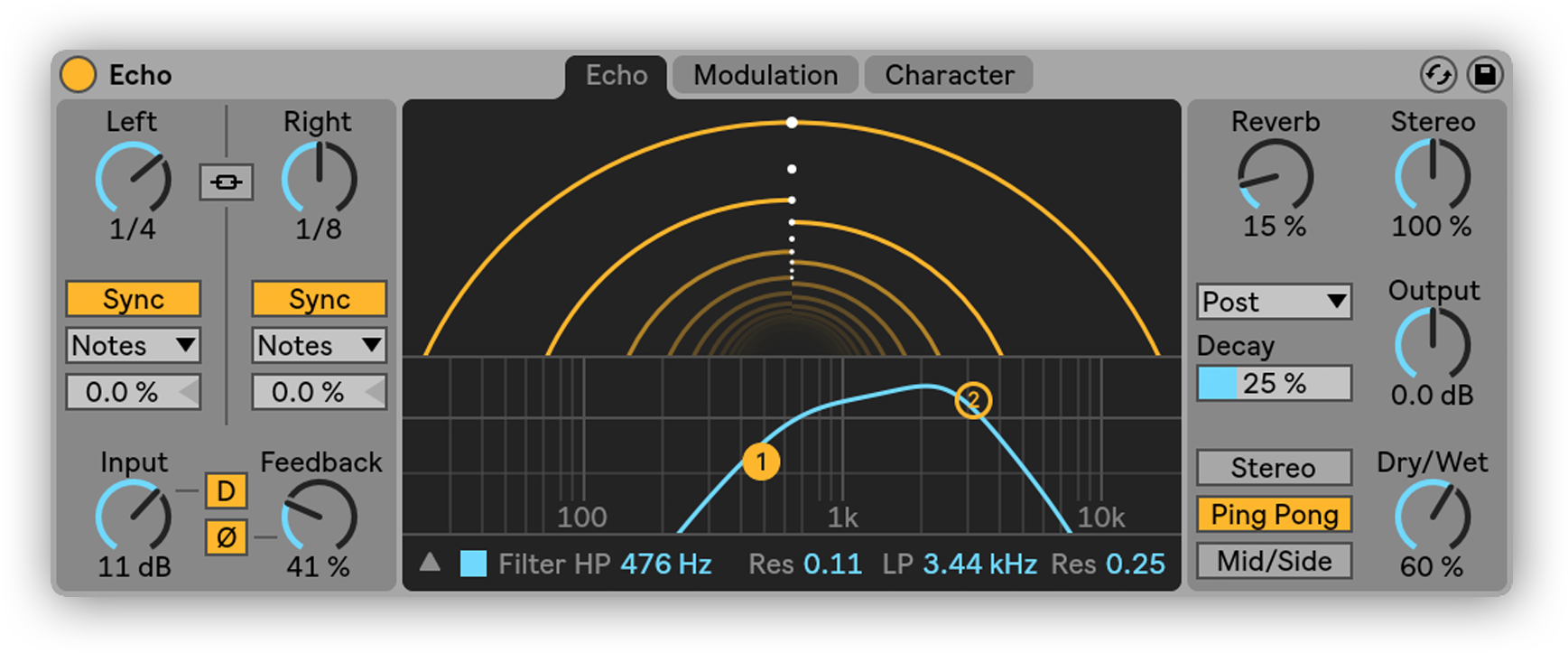Image resolution: width=1568 pixels, height=653 pixels.
Task: Select filter node 2 on the curve
Action: pyautogui.click(x=973, y=400)
